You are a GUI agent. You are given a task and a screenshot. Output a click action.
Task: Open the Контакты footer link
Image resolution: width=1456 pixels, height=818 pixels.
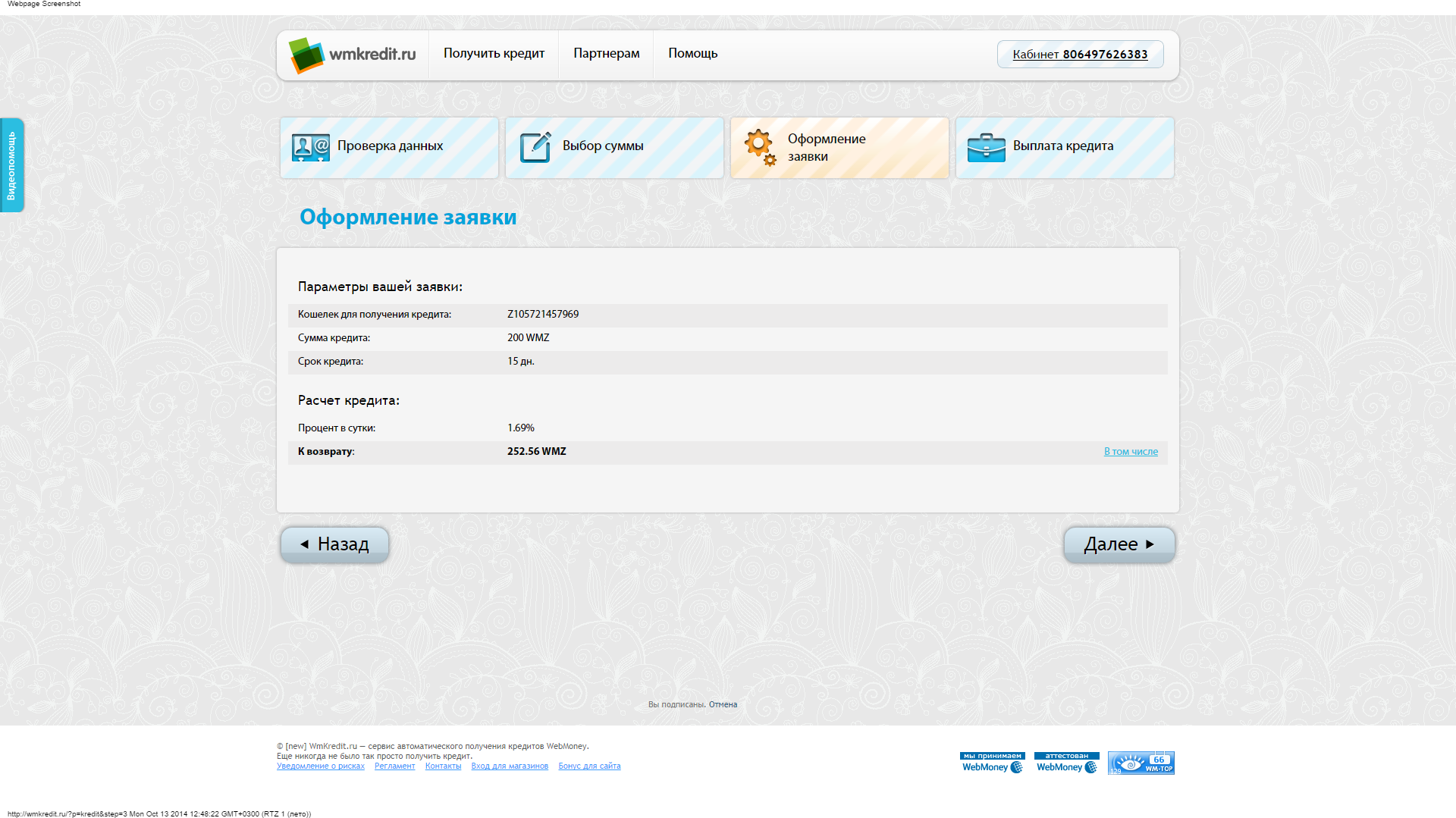(x=443, y=766)
